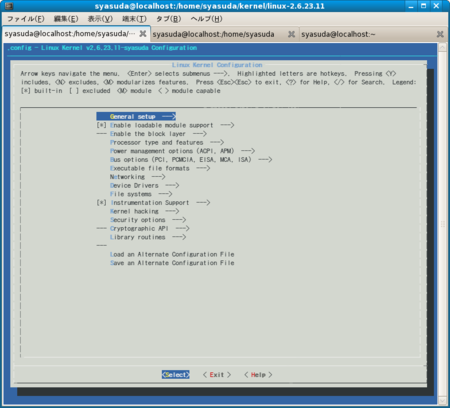This screenshot has height=408, width=450.
Task: Open the 編集(E) menu
Action: pos(66,19)
